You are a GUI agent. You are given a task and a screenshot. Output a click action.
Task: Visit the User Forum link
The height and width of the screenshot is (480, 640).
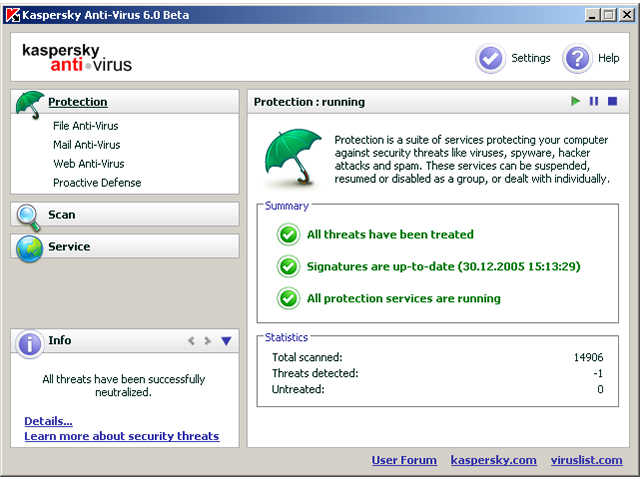404,460
